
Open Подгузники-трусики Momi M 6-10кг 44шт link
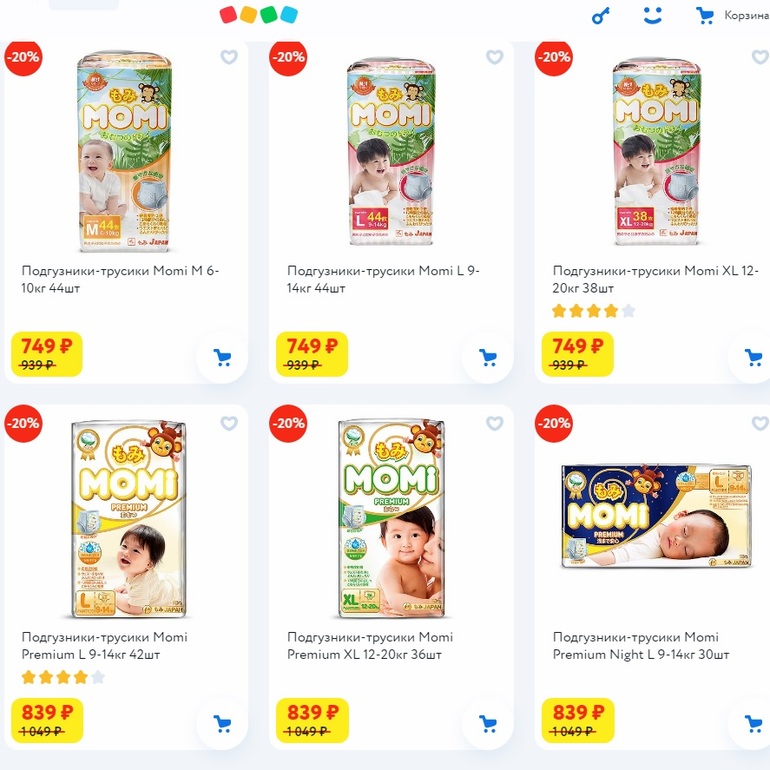pos(121,279)
